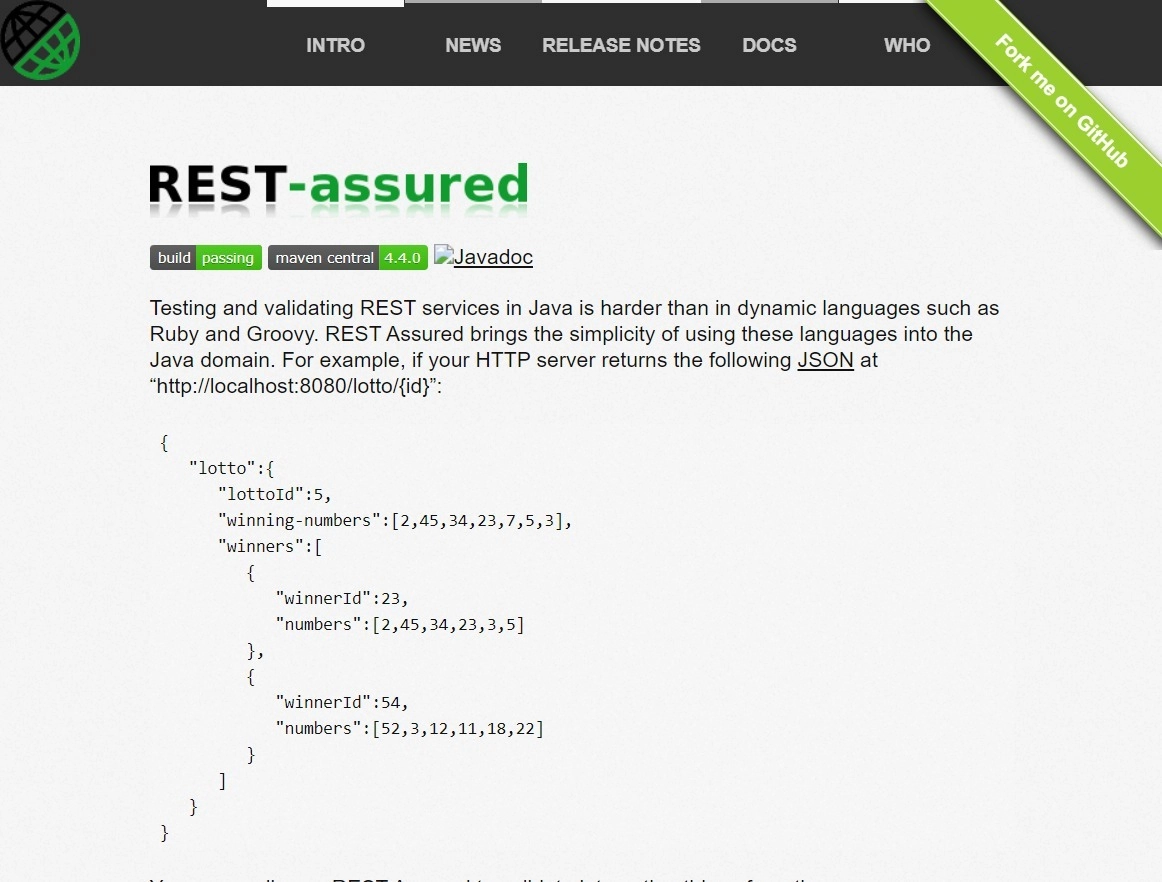The height and width of the screenshot is (882, 1162).
Task: Switch to the DOCS tab
Action: (x=769, y=45)
